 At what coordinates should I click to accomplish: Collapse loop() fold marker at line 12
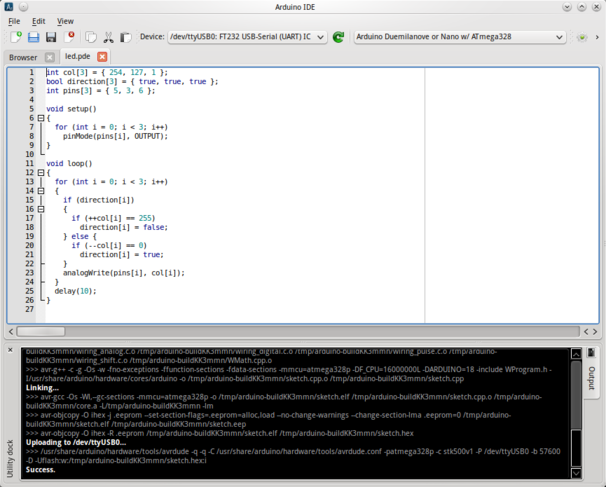[41, 173]
